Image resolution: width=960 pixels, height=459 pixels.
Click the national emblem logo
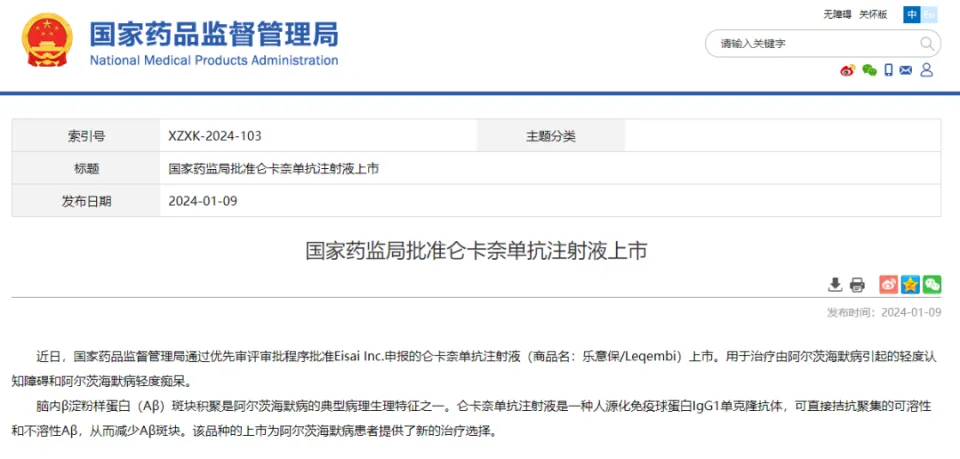point(47,40)
